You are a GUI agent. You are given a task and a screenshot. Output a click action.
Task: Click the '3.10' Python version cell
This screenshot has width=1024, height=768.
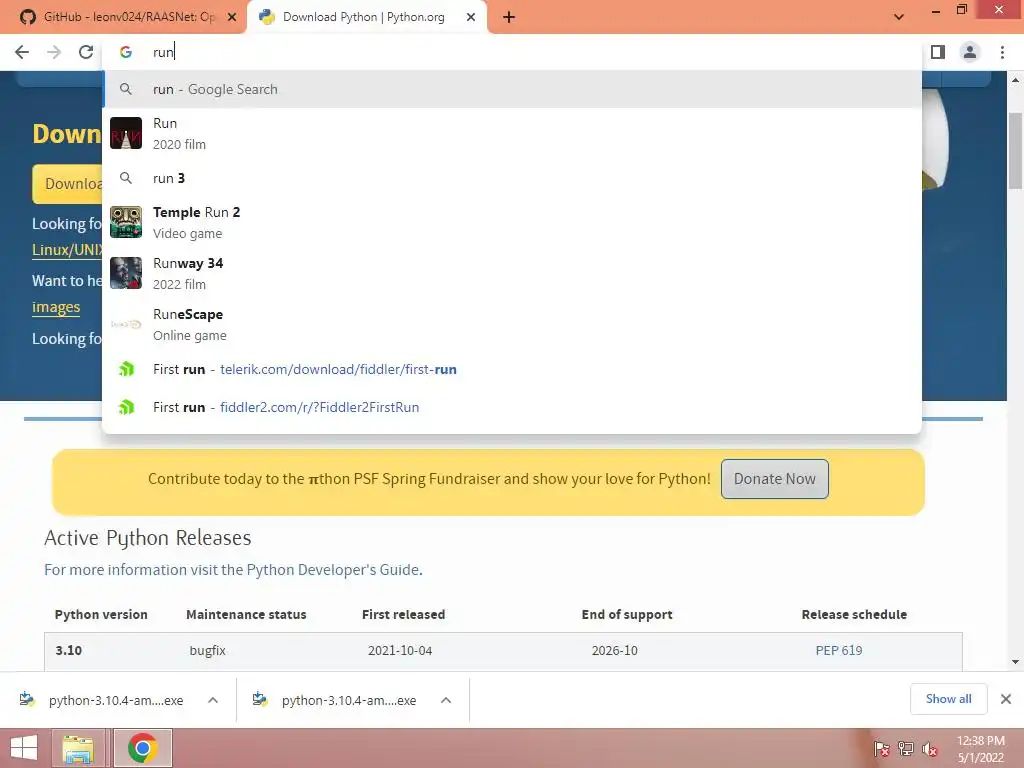[69, 650]
